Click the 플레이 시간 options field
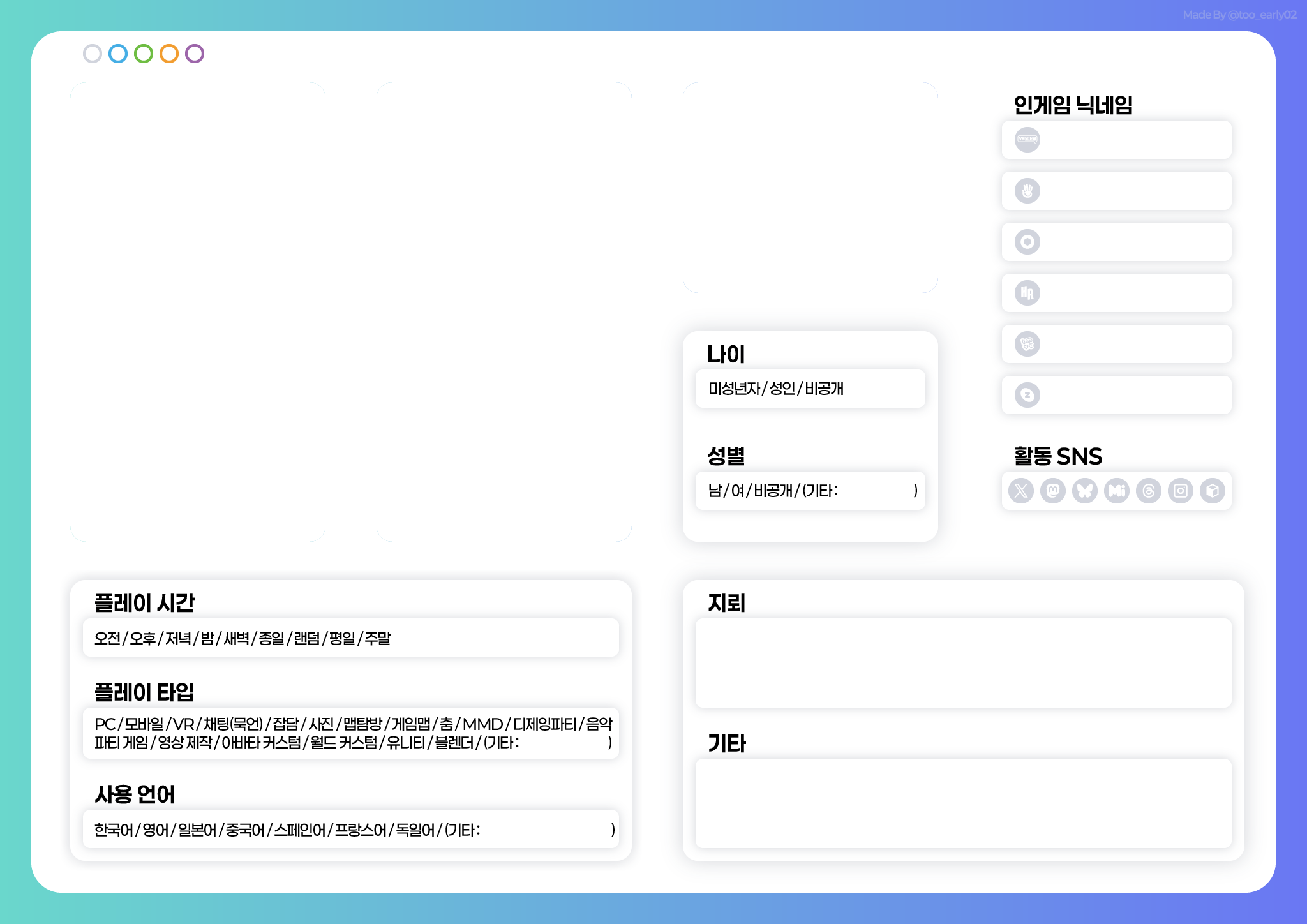This screenshot has height=924, width=1307. (350, 638)
